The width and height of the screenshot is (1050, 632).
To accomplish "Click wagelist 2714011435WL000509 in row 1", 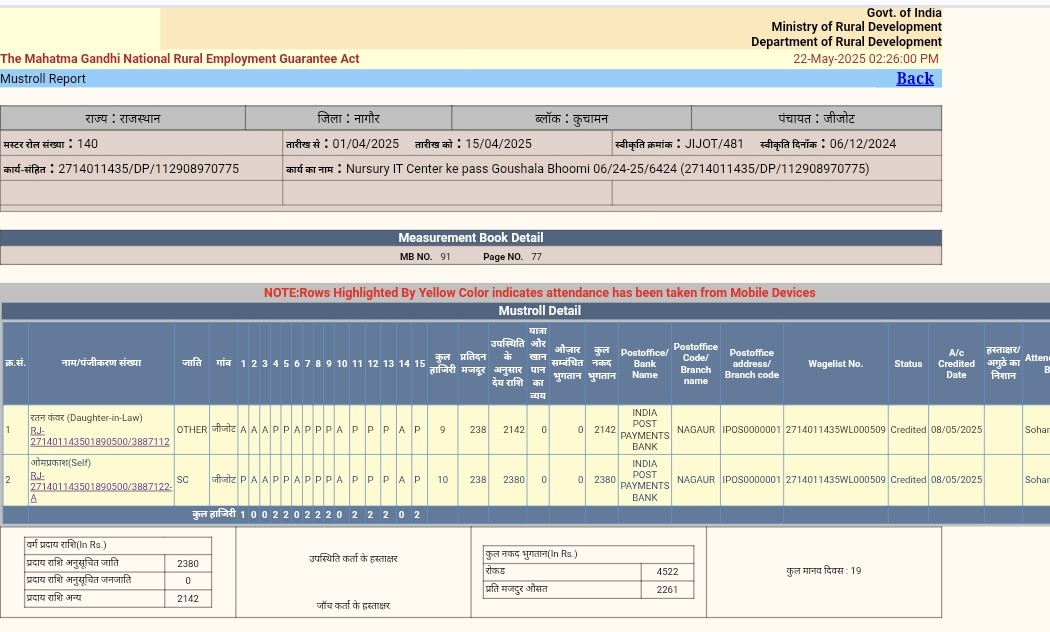I will 836,430.
